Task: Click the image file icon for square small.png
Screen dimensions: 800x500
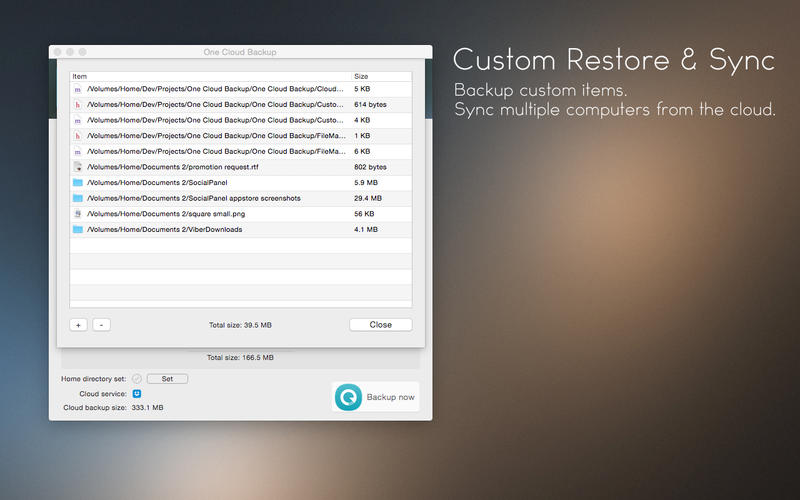Action: tap(78, 214)
